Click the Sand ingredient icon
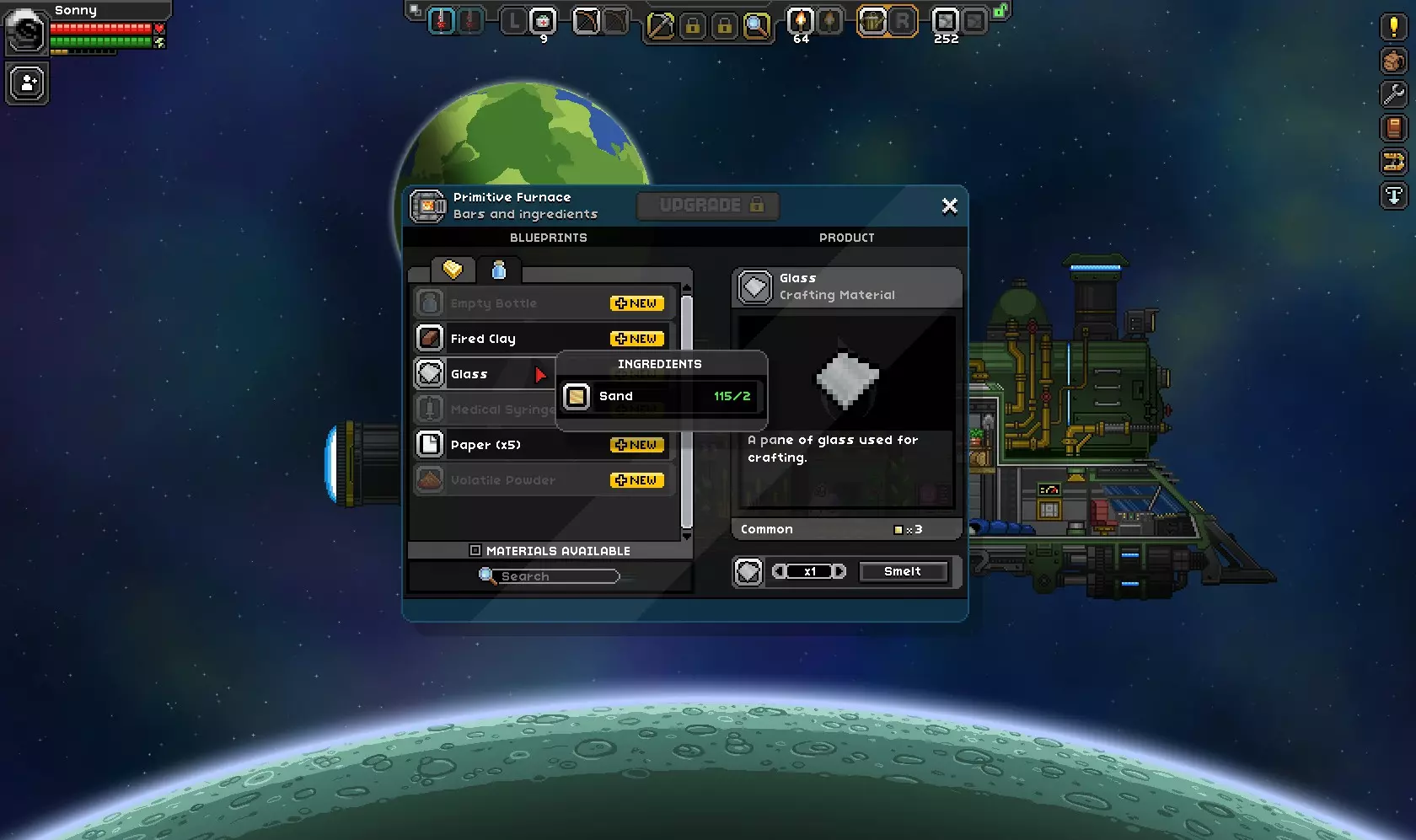Image resolution: width=1416 pixels, height=840 pixels. pyautogui.click(x=577, y=396)
